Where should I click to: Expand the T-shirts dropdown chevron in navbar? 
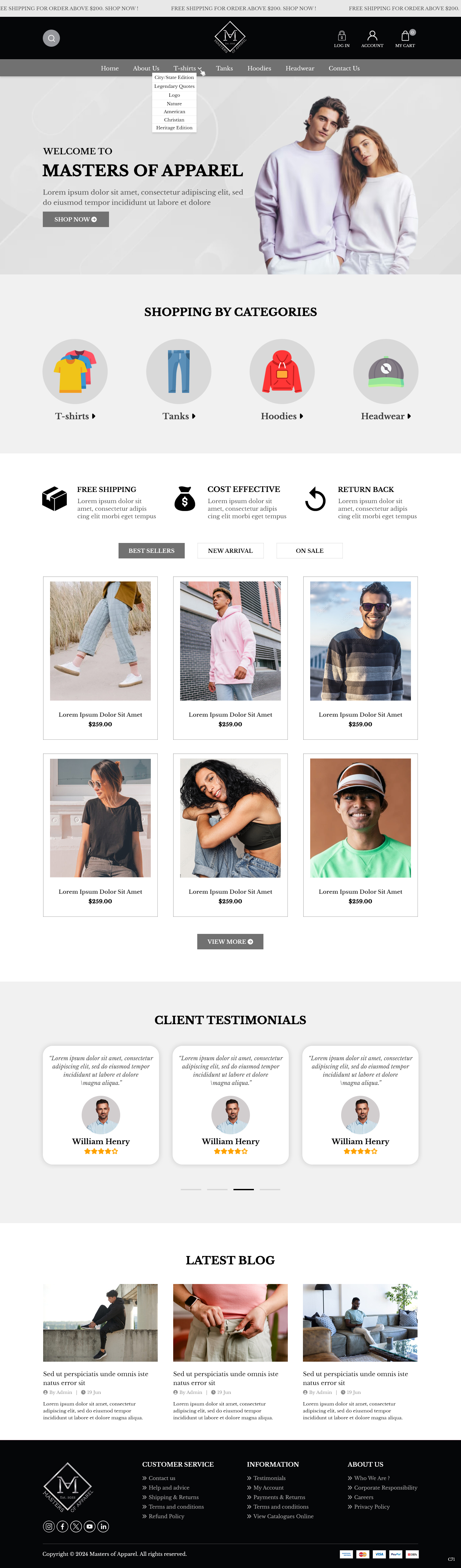tap(200, 69)
